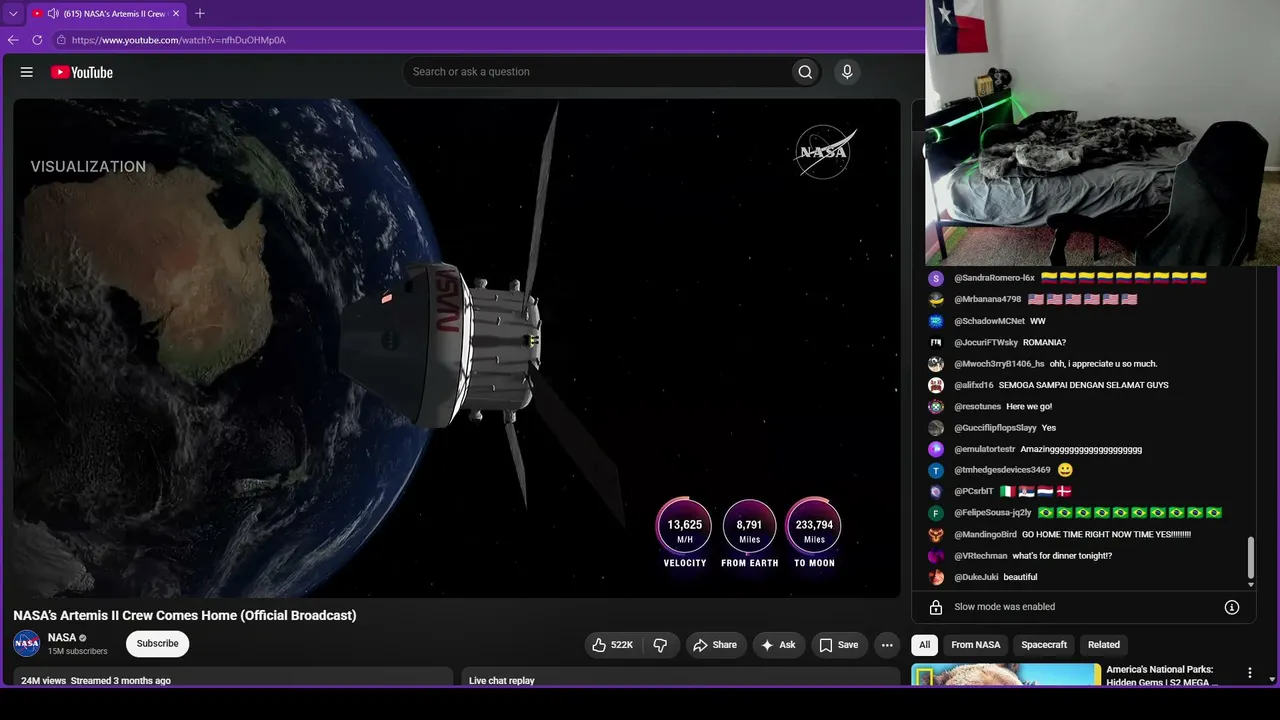Click the @Mwoch3rryB1406_hs avatar in chat
This screenshot has height=720, width=1280.
coord(936,364)
